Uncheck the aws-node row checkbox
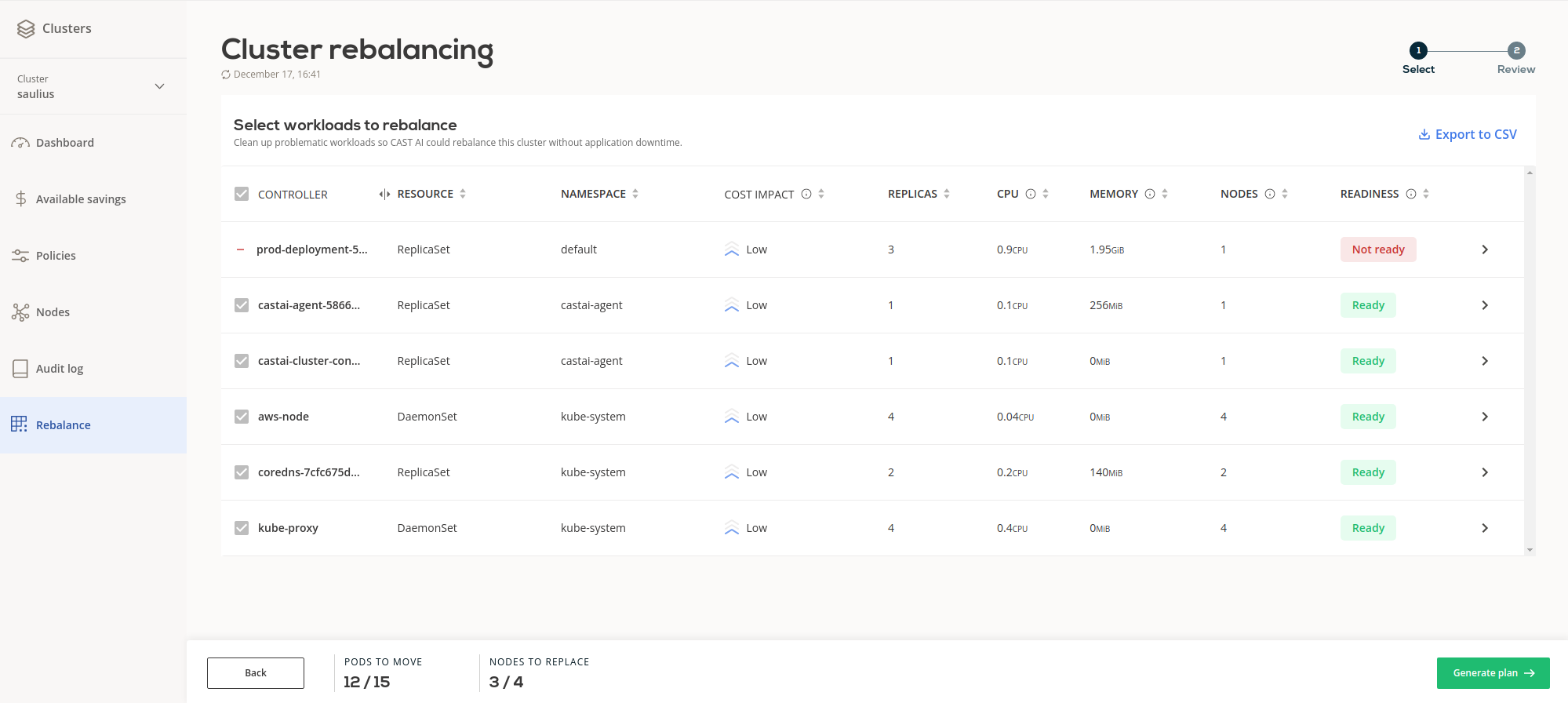 point(242,417)
